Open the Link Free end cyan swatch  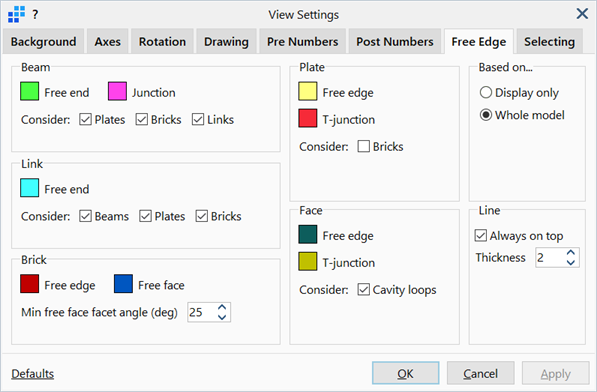coord(29,188)
